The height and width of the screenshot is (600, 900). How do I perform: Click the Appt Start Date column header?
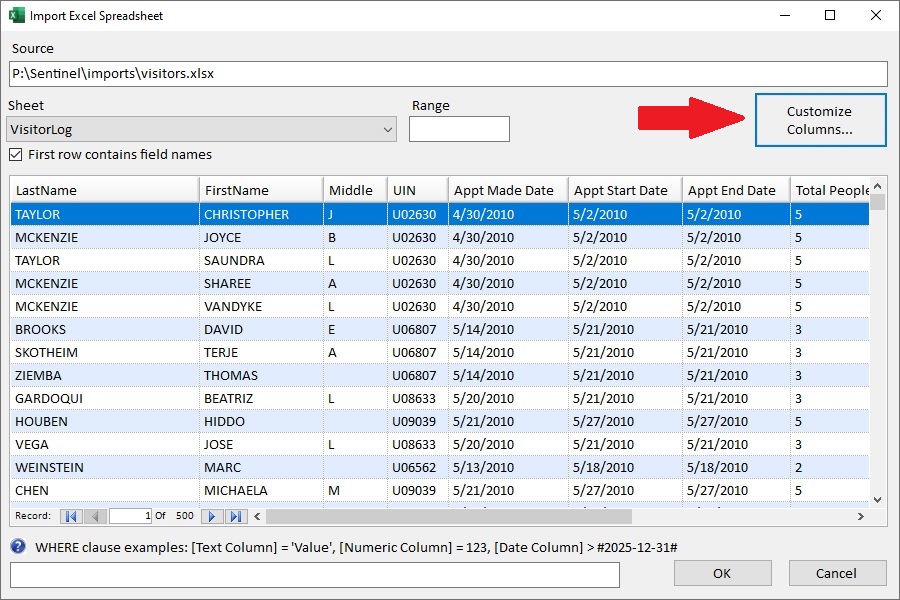pos(625,190)
